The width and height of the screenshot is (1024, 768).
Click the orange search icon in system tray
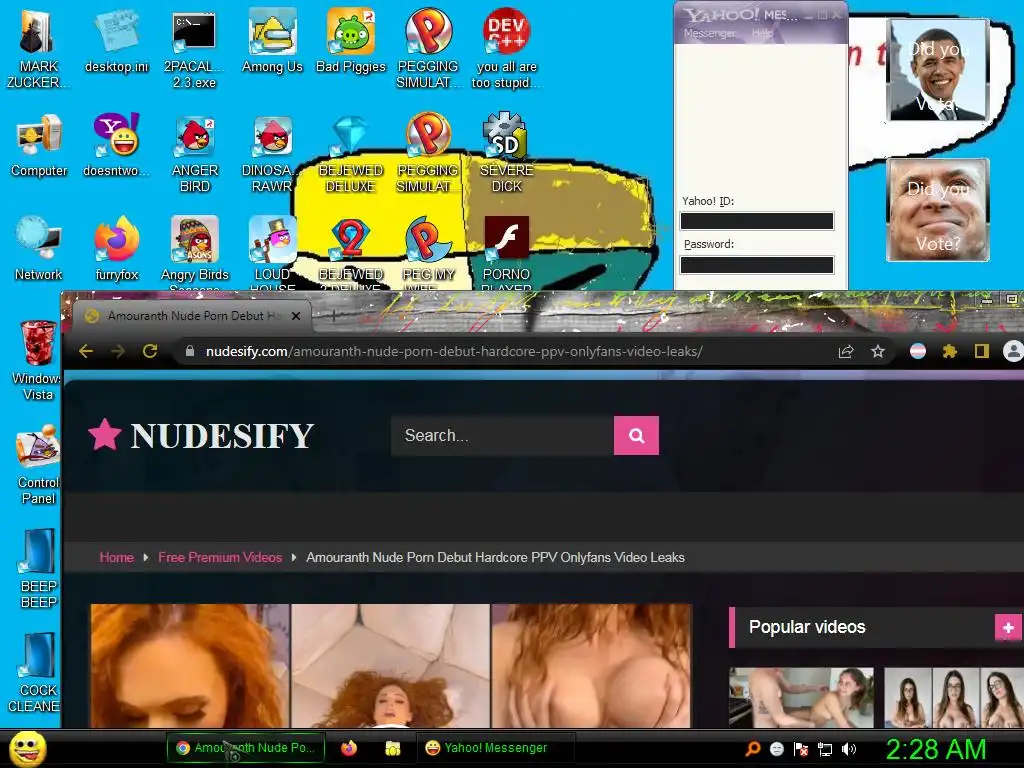pyautogui.click(x=753, y=749)
